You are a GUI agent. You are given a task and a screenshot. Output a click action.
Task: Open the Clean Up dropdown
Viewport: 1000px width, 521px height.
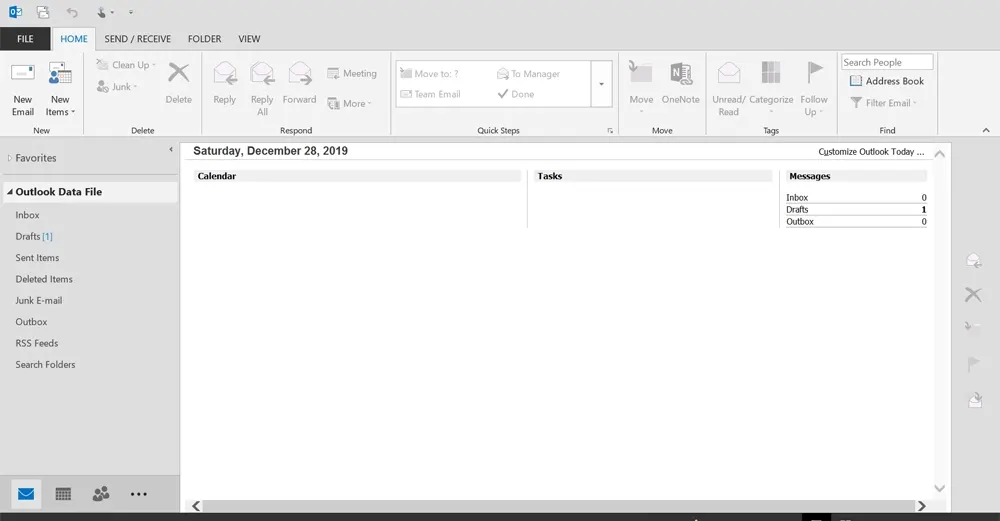click(x=126, y=65)
